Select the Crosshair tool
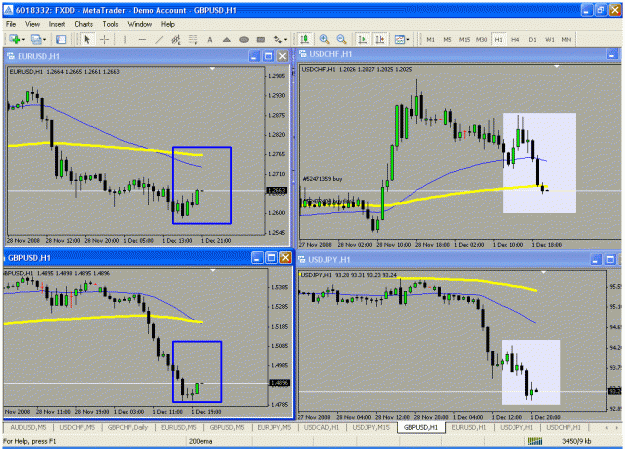This screenshot has width=625, height=449. coord(104,39)
